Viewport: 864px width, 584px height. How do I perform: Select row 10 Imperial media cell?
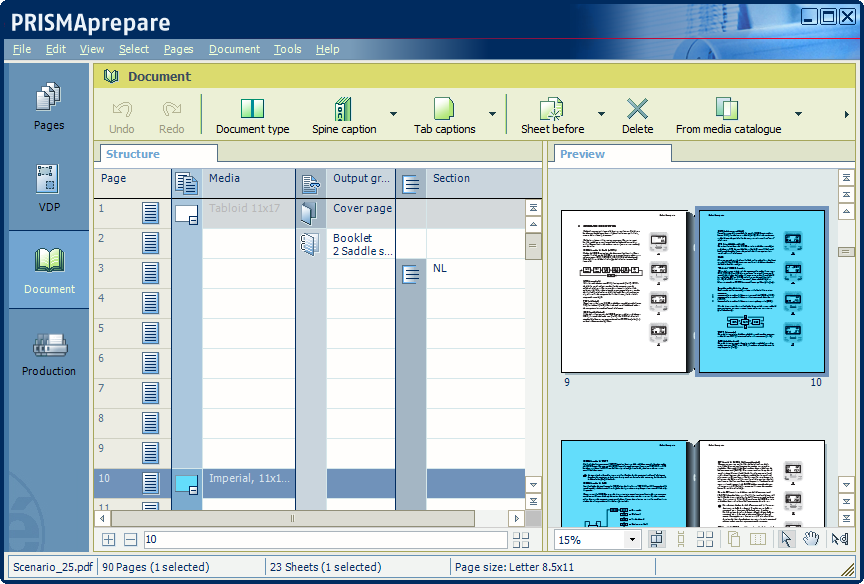(x=249, y=483)
